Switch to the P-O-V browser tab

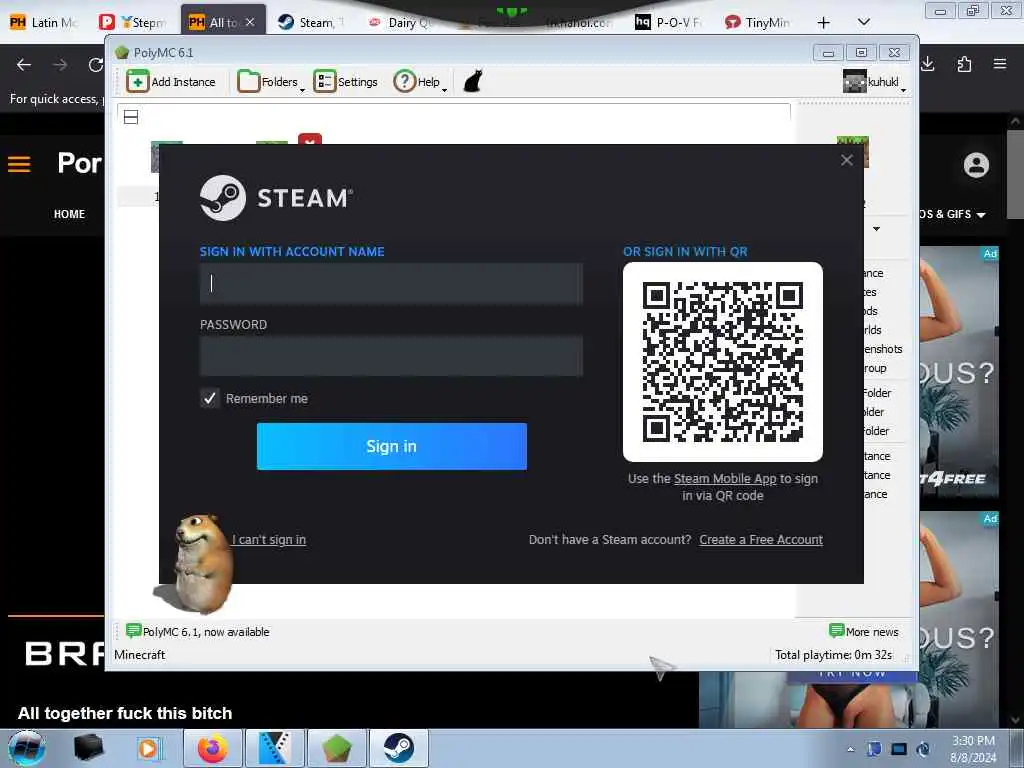tap(669, 22)
